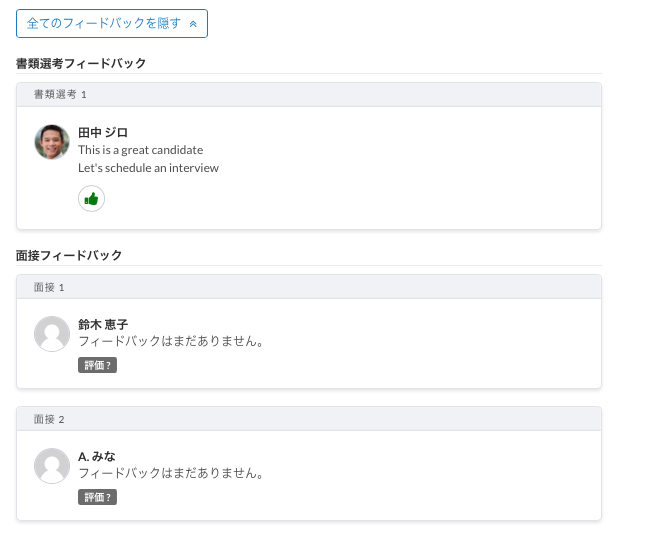The width and height of the screenshot is (648, 533).
Task: Click the "Let's schedule an interview" comment
Action: click(148, 168)
